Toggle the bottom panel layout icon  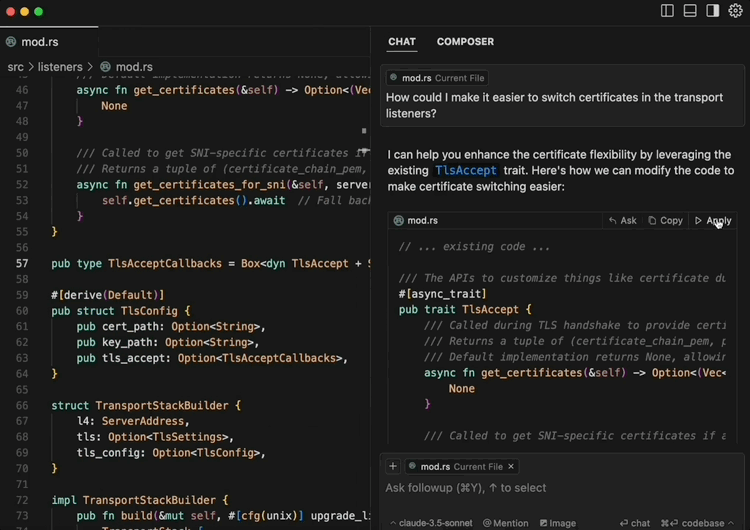coord(690,11)
